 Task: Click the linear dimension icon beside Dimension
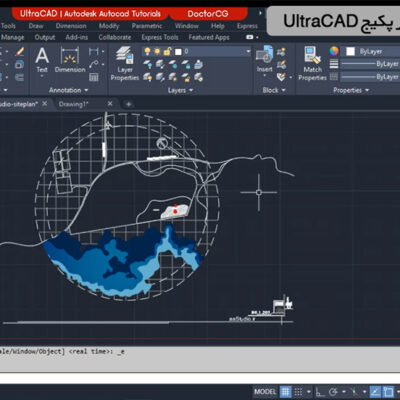click(94, 52)
